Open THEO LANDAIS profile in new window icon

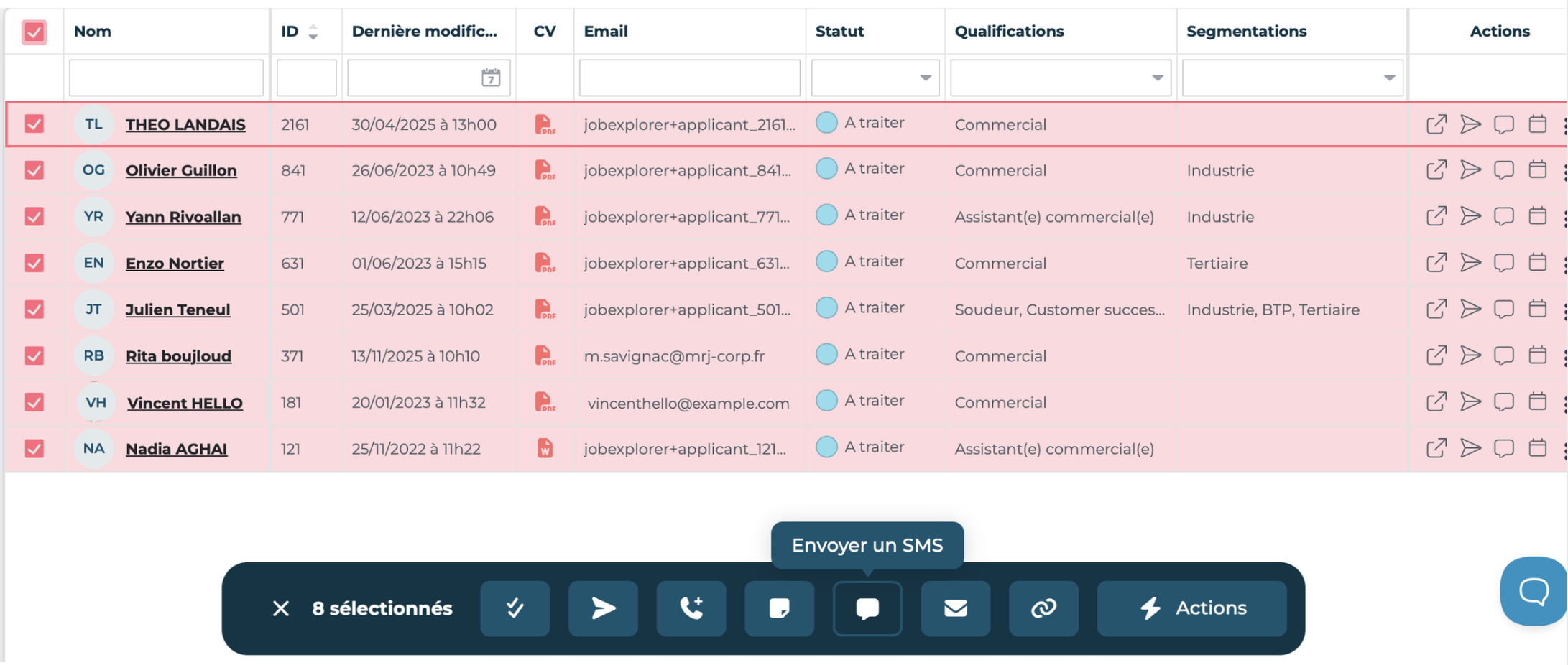pyautogui.click(x=1436, y=124)
